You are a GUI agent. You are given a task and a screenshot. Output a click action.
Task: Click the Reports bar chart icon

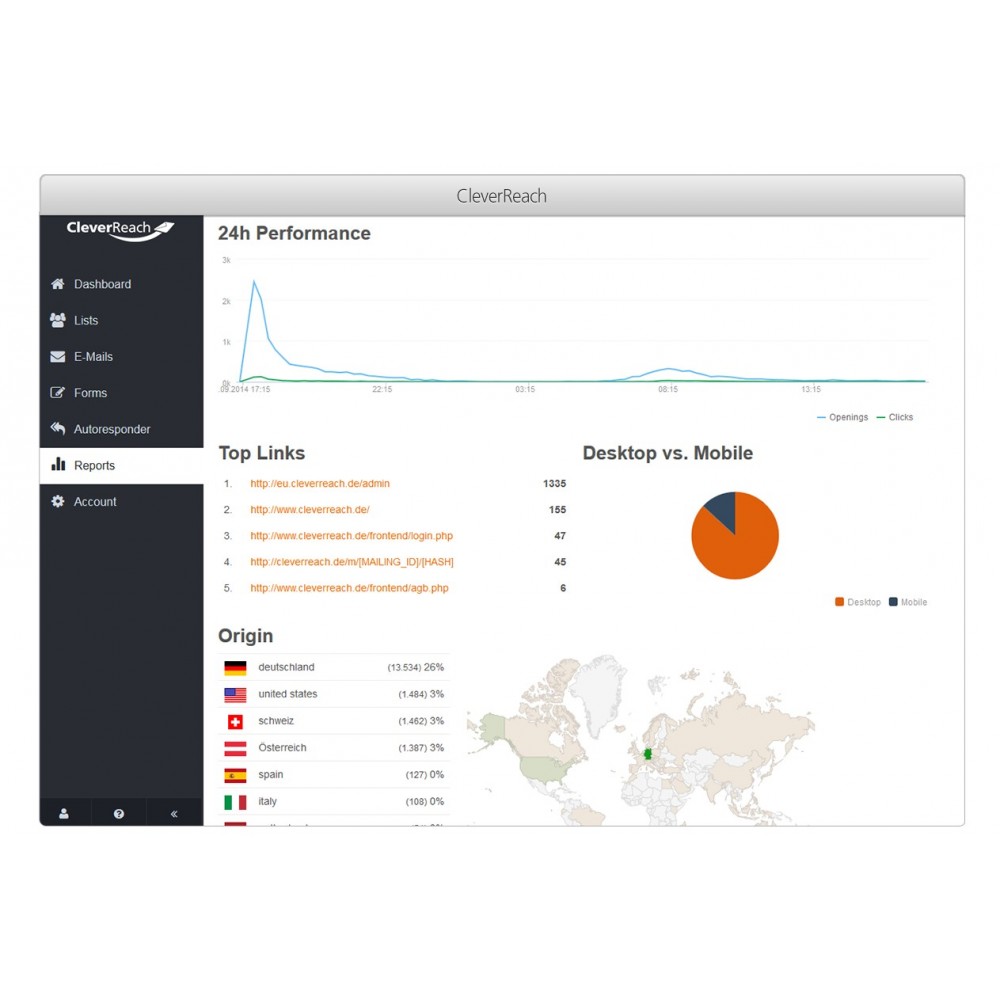point(58,464)
